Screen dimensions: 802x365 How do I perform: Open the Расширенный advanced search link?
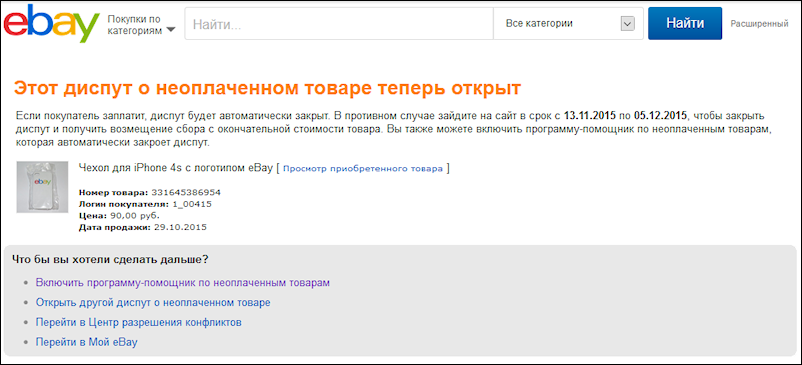pos(759,24)
